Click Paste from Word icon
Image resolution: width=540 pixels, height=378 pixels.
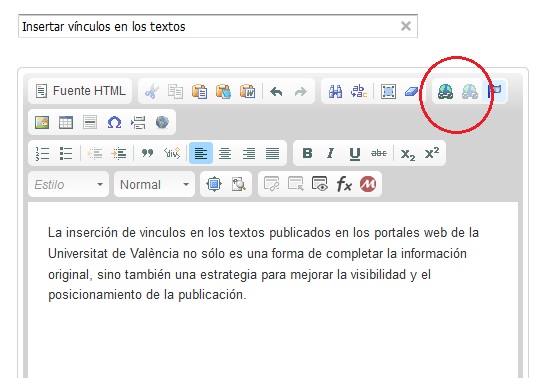248,92
